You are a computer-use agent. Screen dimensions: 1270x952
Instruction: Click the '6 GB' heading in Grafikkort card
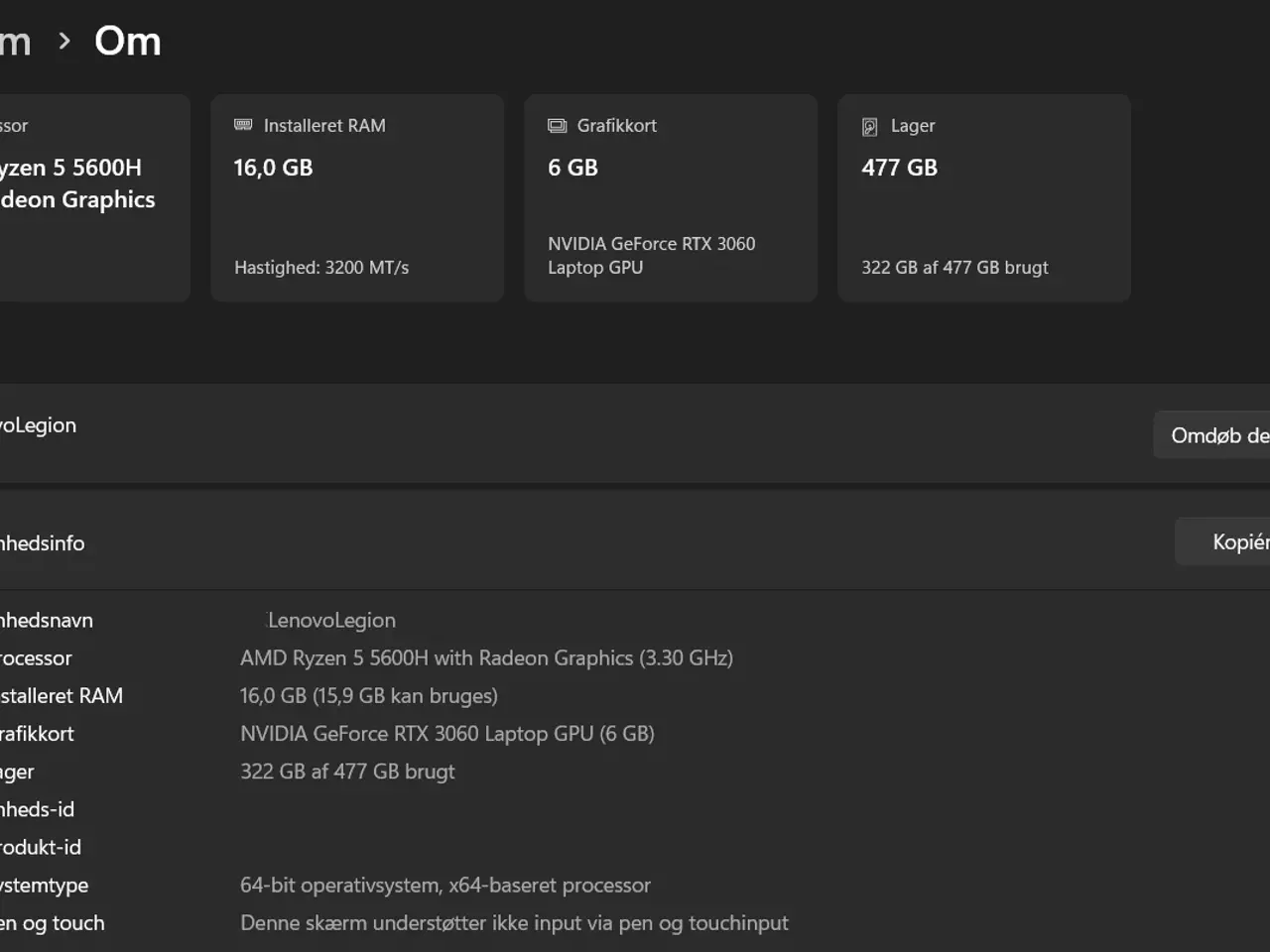coord(573,168)
